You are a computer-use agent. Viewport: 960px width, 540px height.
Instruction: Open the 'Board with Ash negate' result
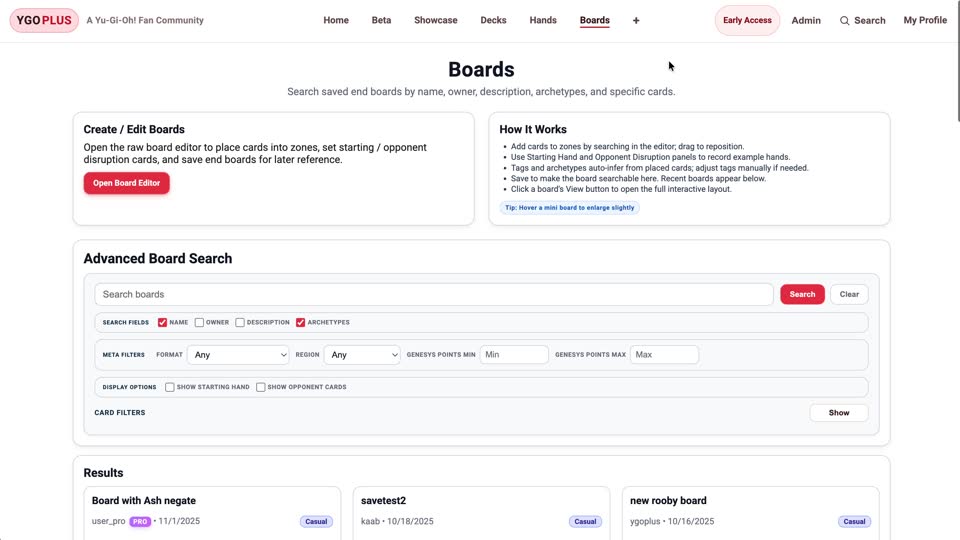point(144,501)
